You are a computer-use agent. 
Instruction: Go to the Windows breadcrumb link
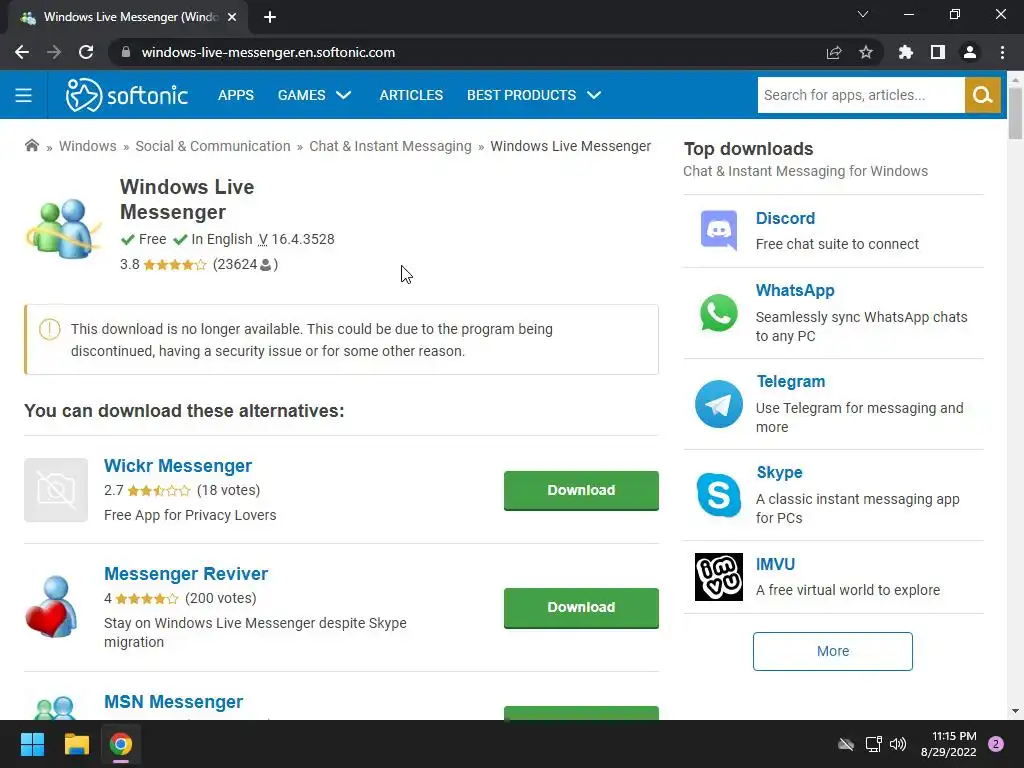click(88, 146)
